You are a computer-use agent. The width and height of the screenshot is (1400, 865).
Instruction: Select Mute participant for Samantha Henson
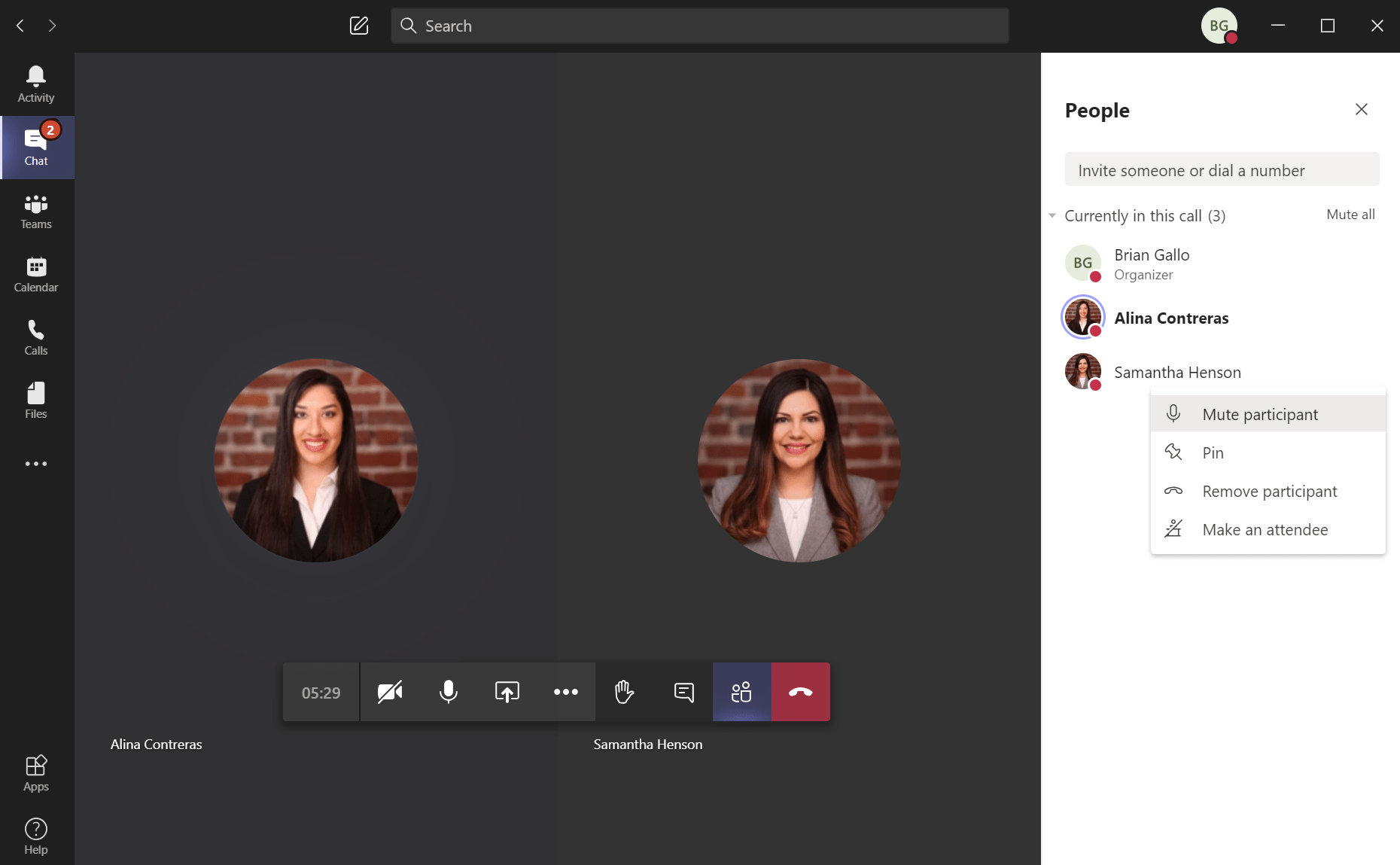pyautogui.click(x=1260, y=413)
